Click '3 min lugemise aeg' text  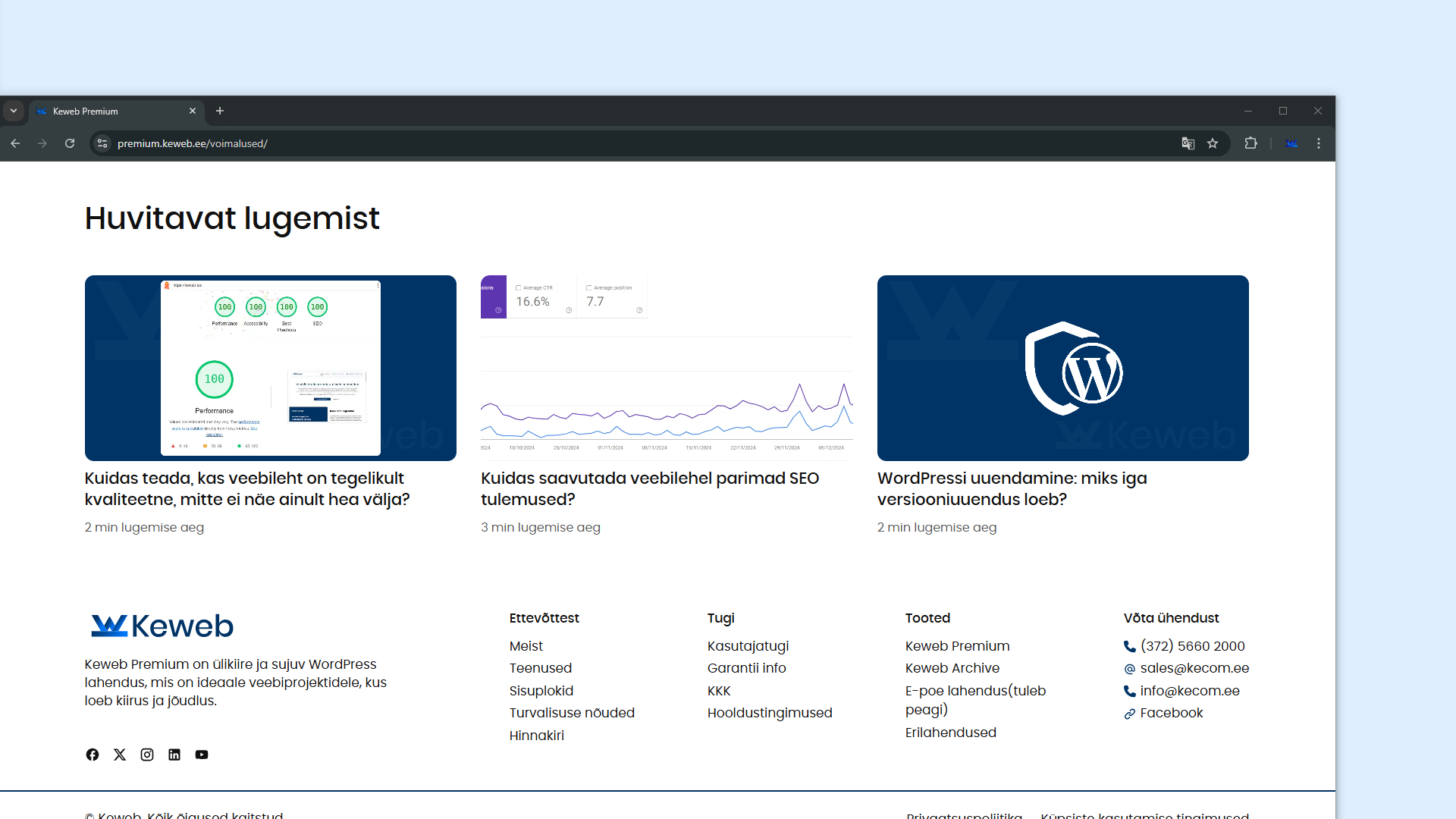(x=541, y=527)
